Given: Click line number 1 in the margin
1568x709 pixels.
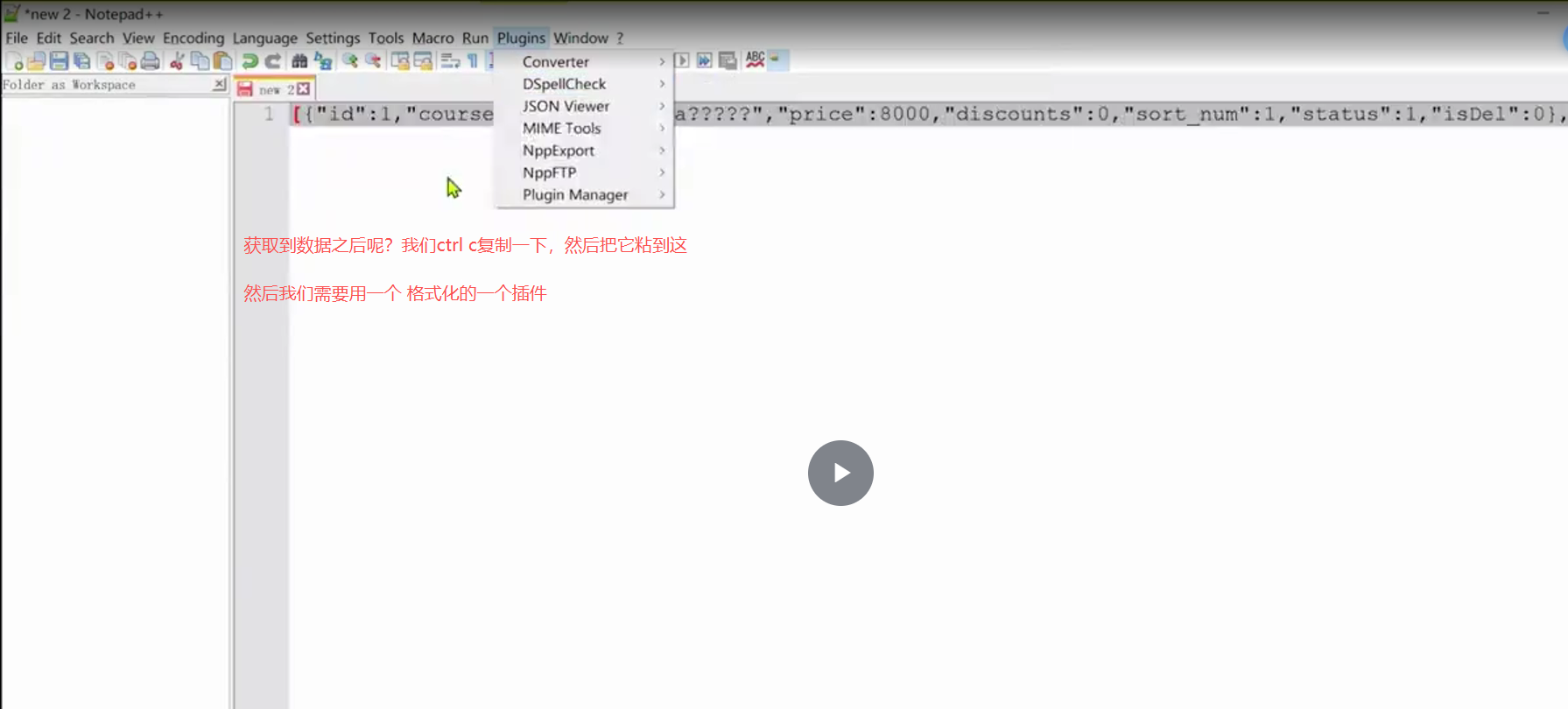Looking at the screenshot, I should click(x=269, y=114).
